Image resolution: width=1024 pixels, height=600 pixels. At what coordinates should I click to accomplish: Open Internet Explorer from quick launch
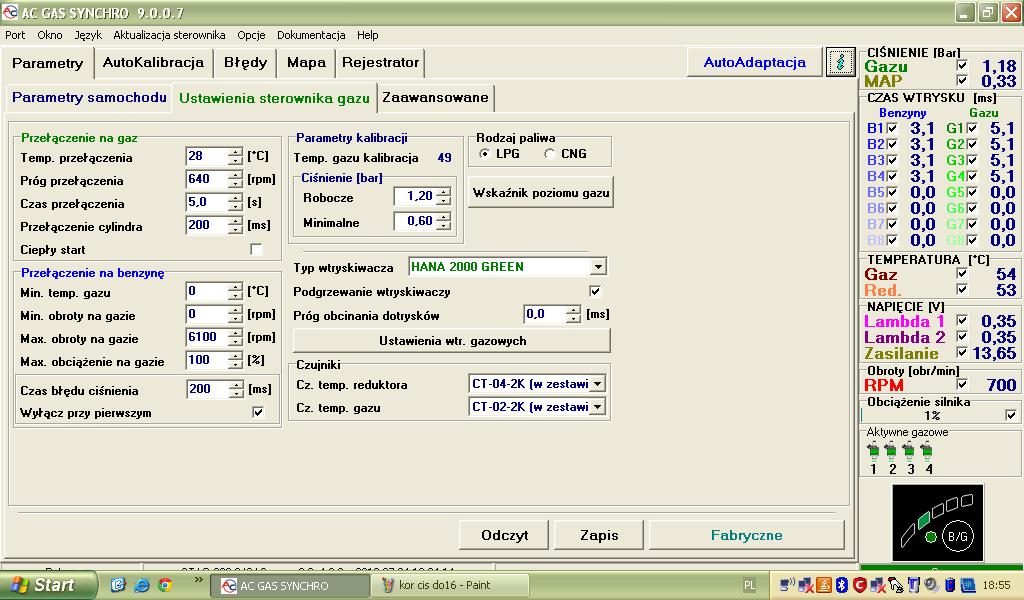(x=142, y=585)
